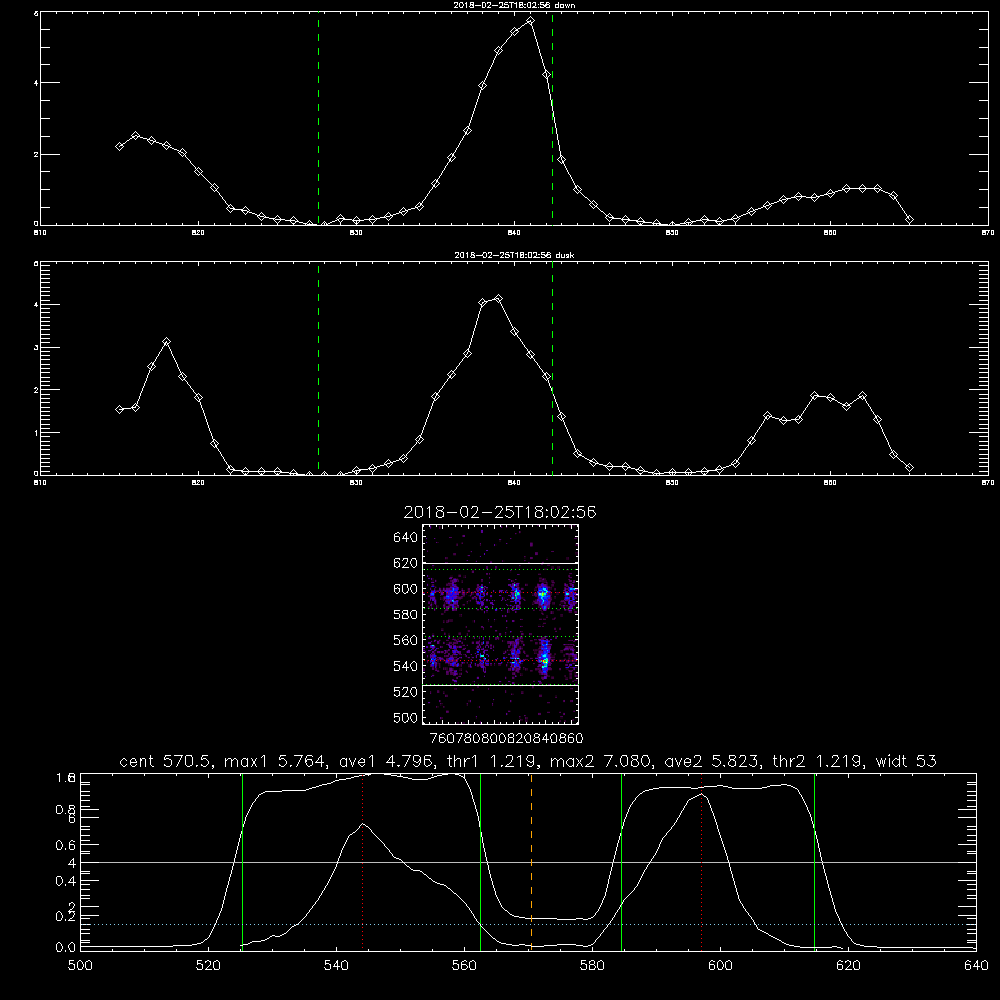
Task: Click the "max2 7.080" value
Action: pos(601,761)
